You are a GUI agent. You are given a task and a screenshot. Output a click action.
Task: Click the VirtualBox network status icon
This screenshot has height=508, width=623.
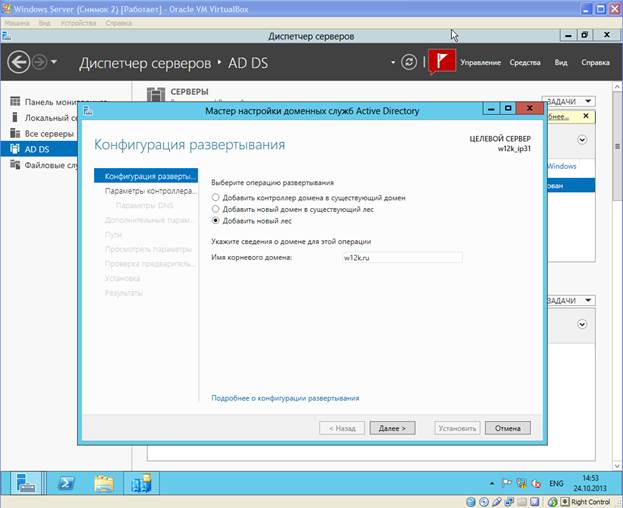tap(509, 502)
